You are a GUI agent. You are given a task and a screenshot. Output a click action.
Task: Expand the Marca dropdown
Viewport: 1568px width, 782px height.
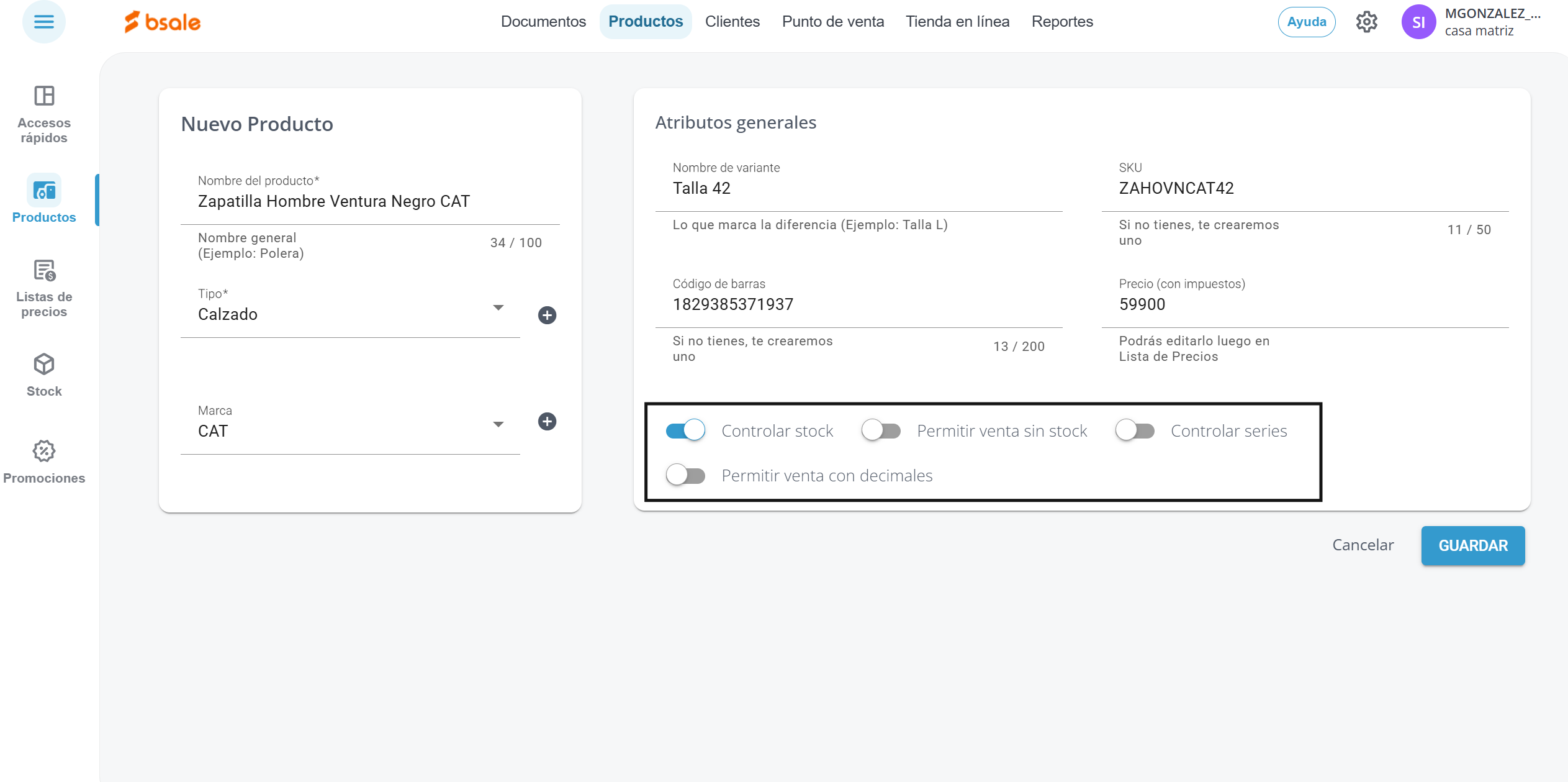coord(498,425)
